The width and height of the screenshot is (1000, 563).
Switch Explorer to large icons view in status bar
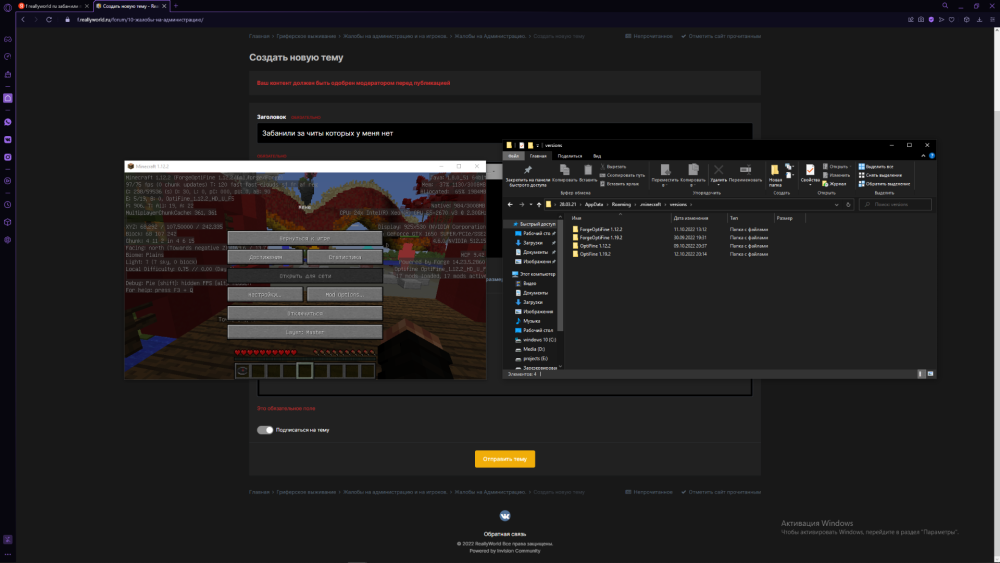tap(930, 374)
